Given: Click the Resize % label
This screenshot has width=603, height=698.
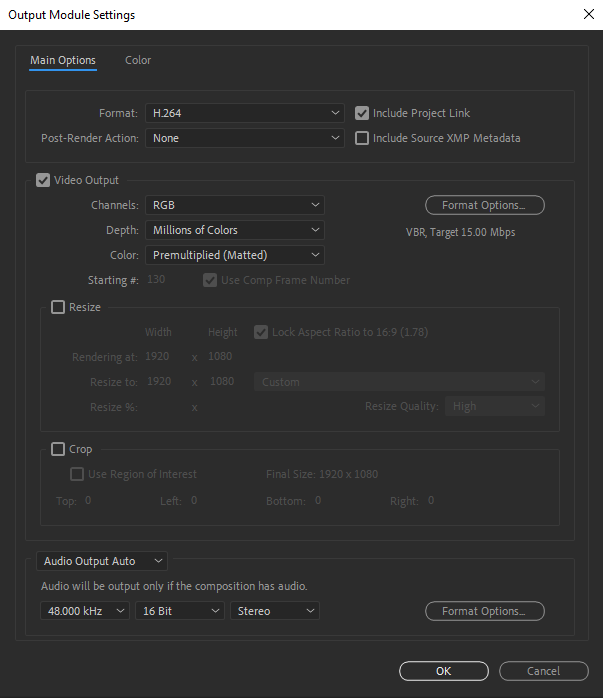Looking at the screenshot, I should click(x=114, y=407).
